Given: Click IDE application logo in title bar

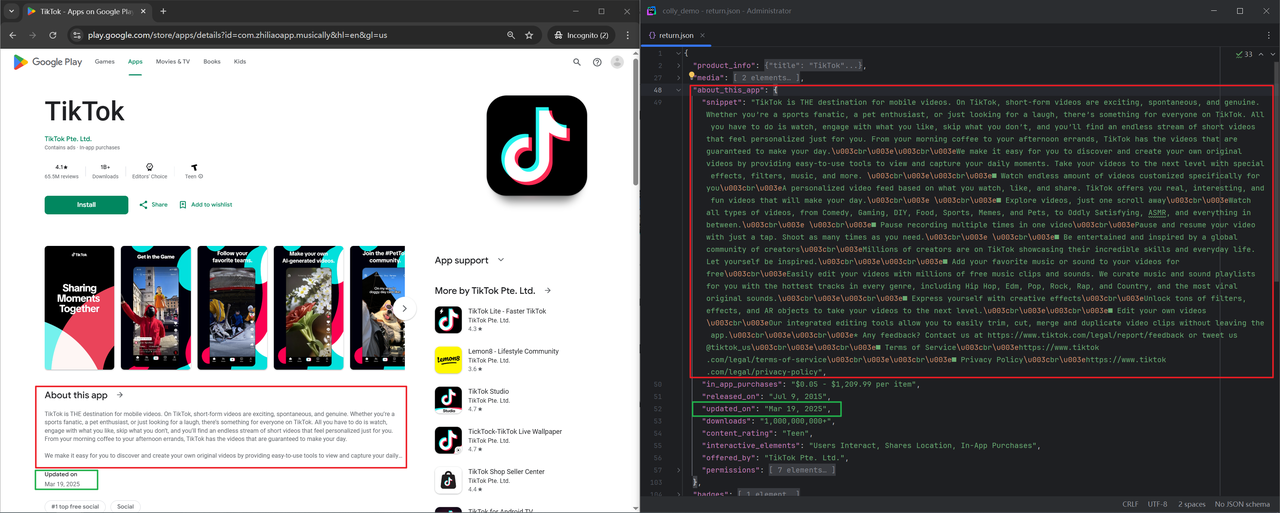Looking at the screenshot, I should click(652, 11).
